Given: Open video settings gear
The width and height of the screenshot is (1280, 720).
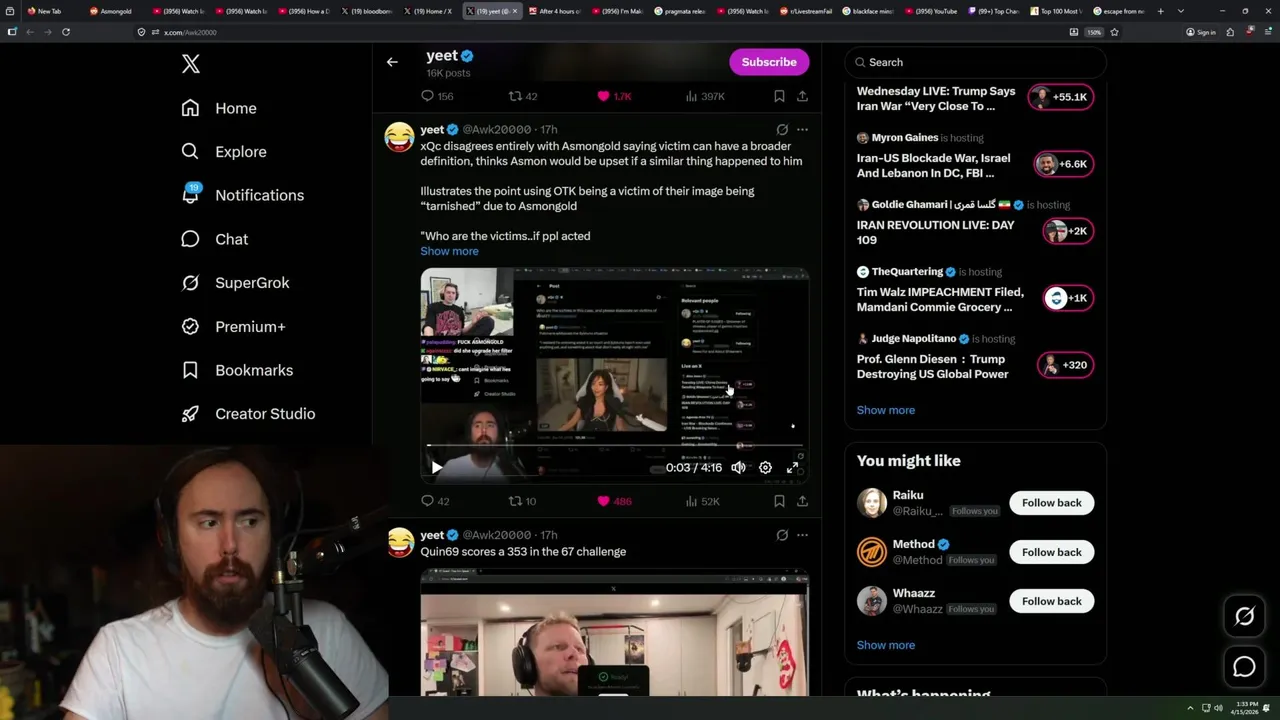Looking at the screenshot, I should point(765,467).
